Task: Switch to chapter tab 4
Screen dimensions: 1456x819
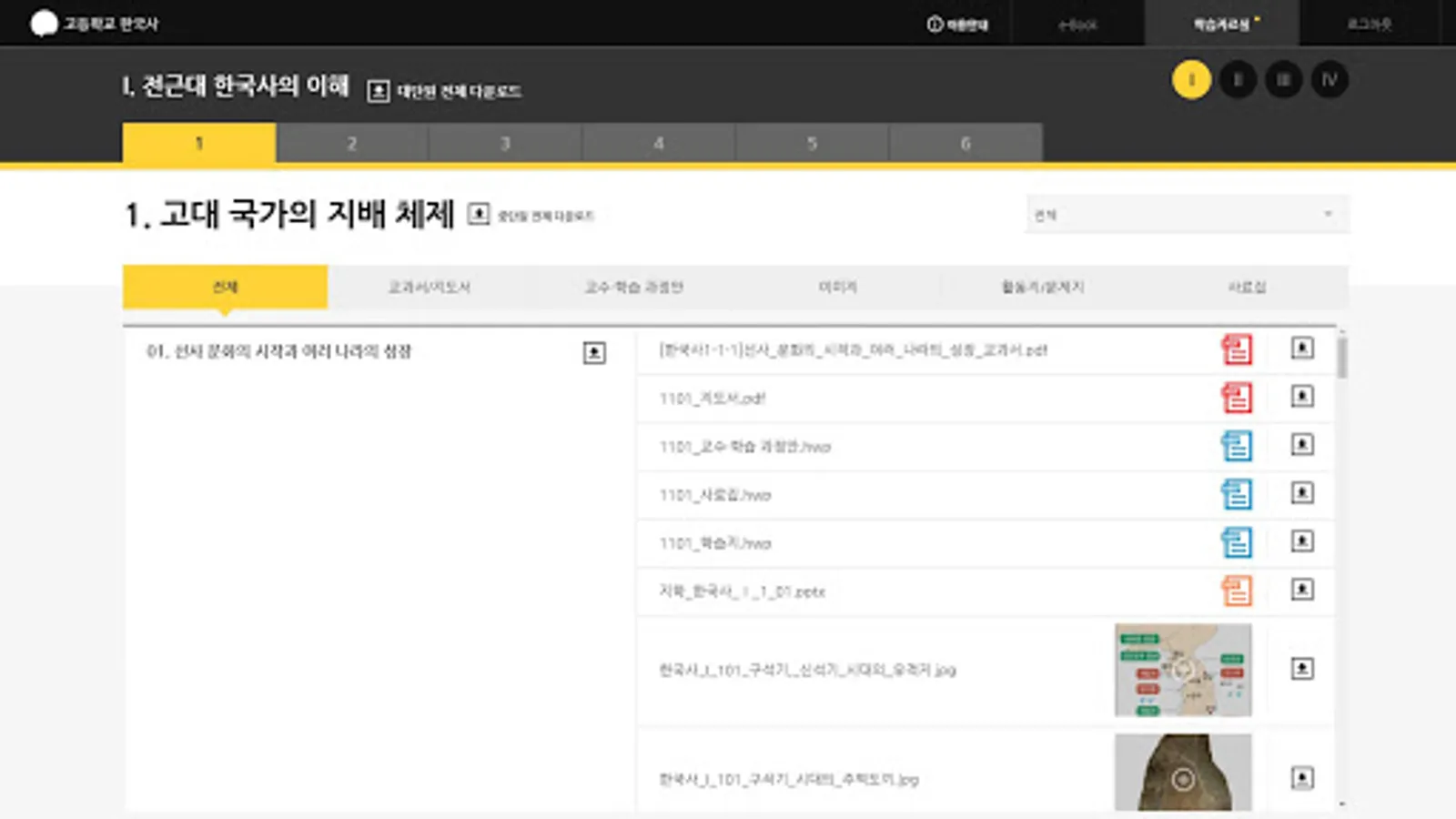Action: click(659, 143)
